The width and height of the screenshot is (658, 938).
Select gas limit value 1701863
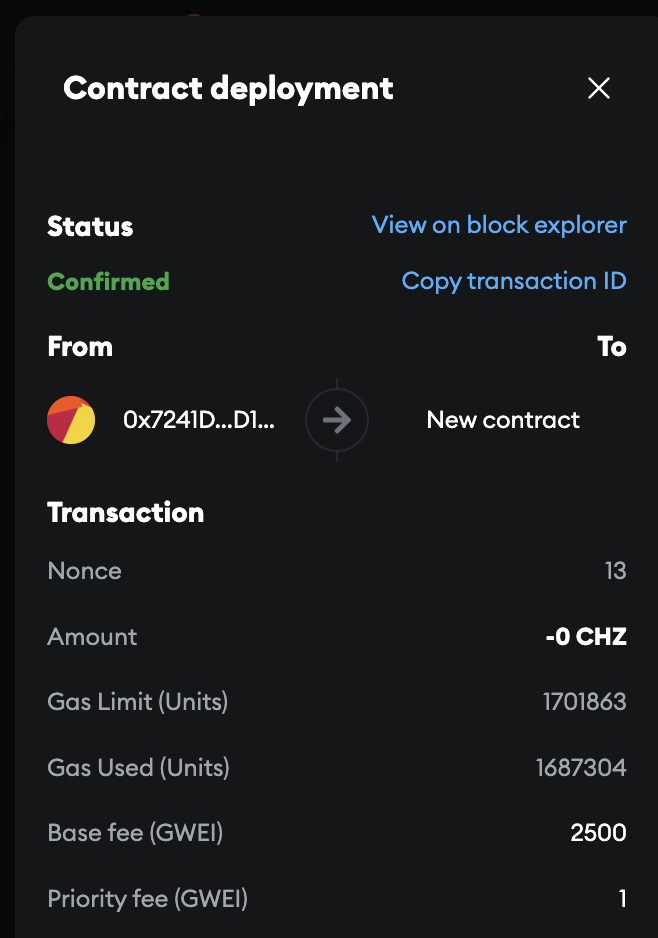584,702
